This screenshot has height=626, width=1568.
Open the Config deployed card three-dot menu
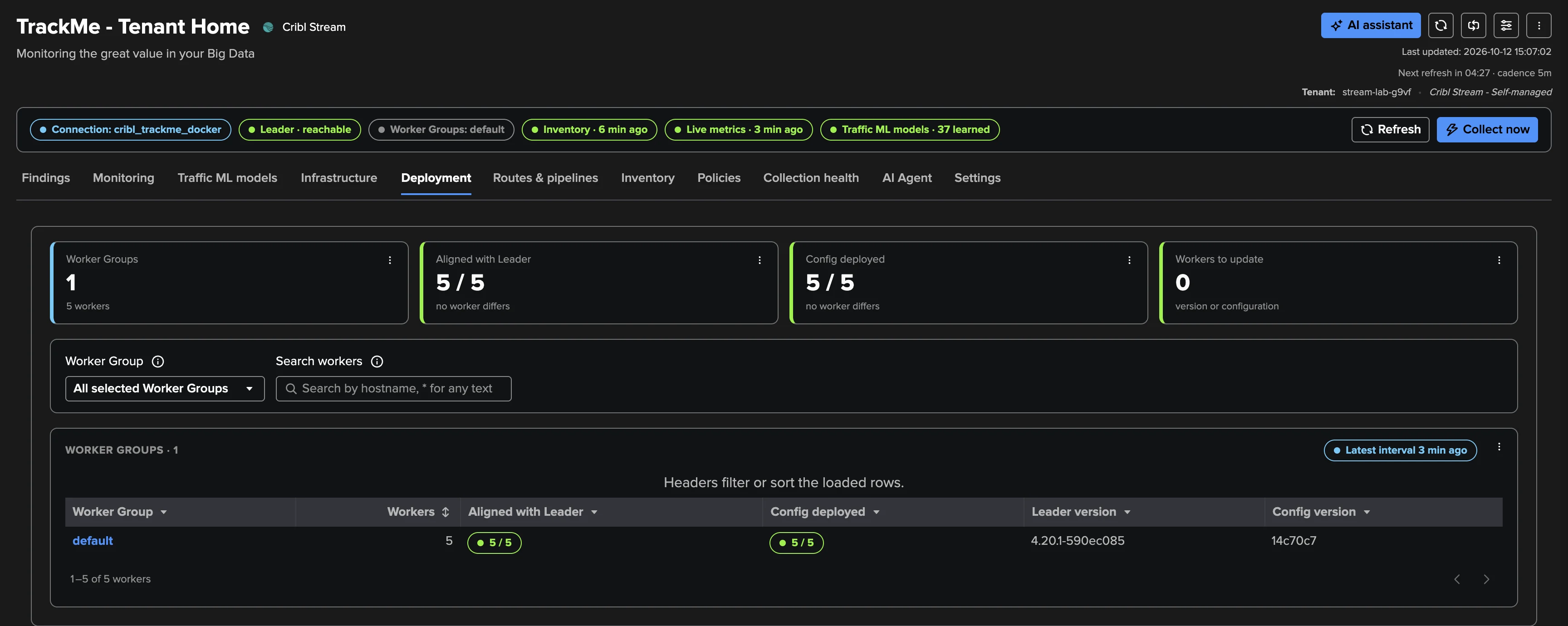[1129, 260]
